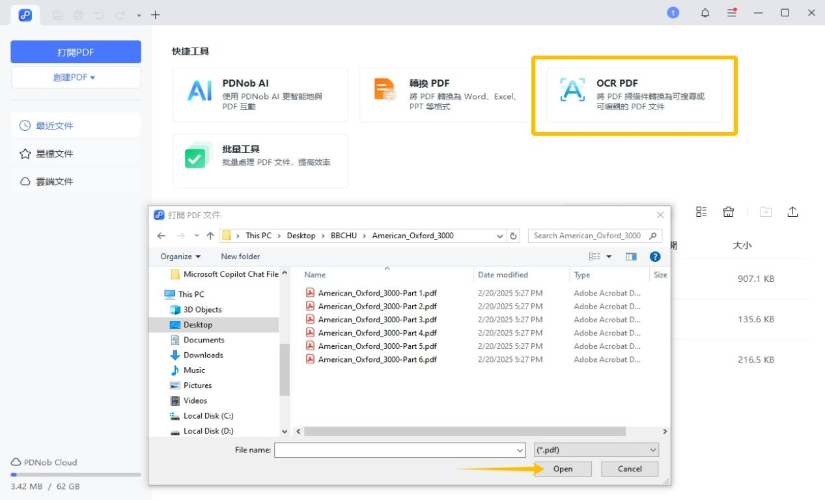Click the File name input field
The height and width of the screenshot is (500, 825).
pos(399,450)
